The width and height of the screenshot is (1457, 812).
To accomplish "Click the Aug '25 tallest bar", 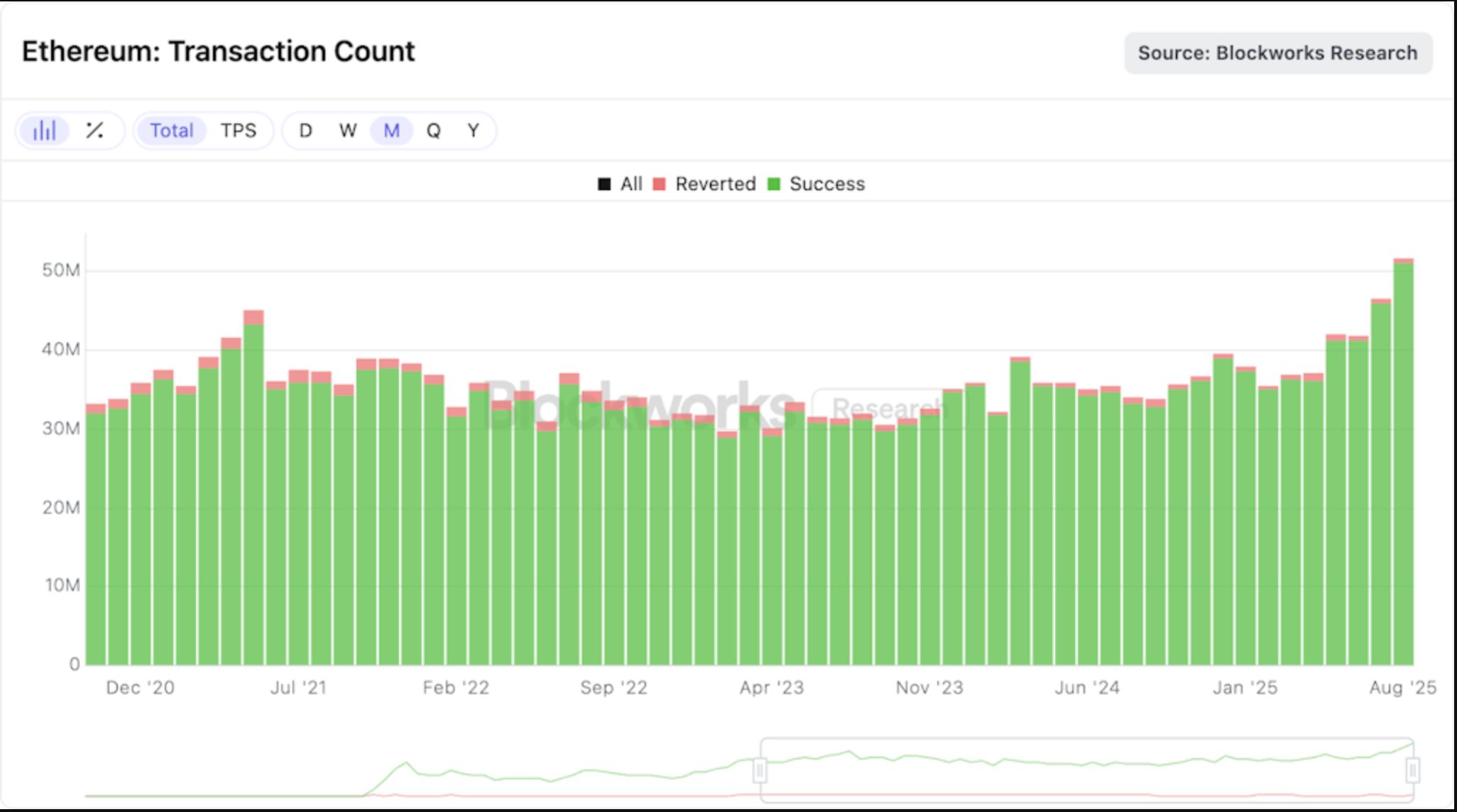I will click(1403, 461).
